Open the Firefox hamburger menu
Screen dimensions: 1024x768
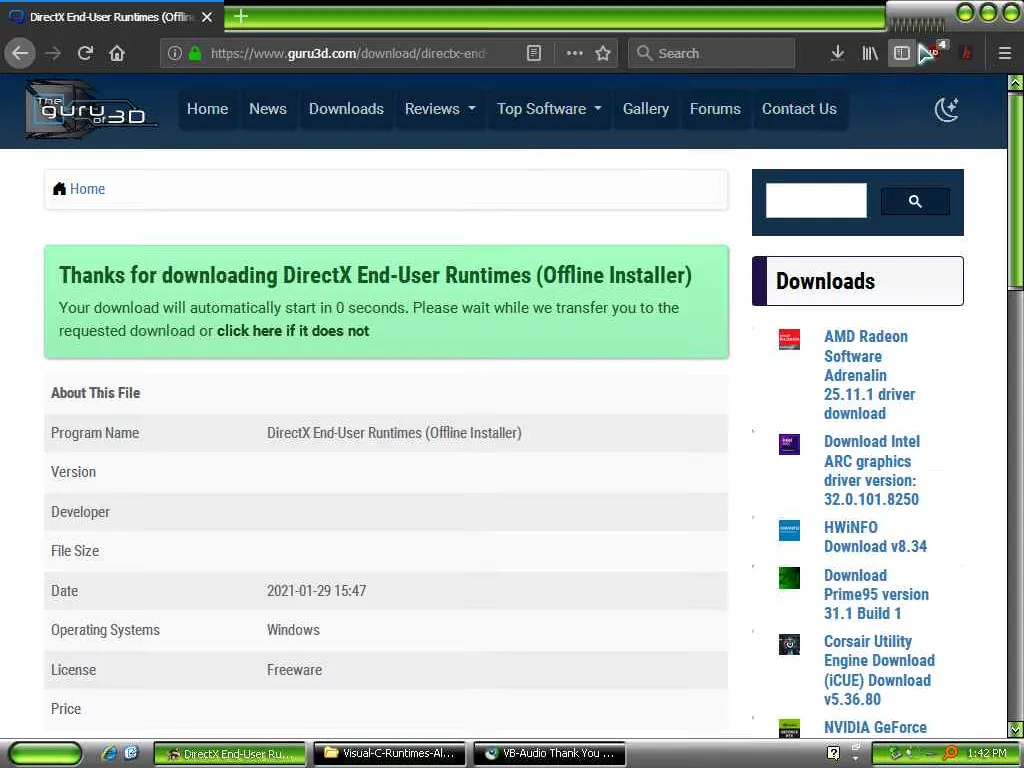click(x=1004, y=53)
